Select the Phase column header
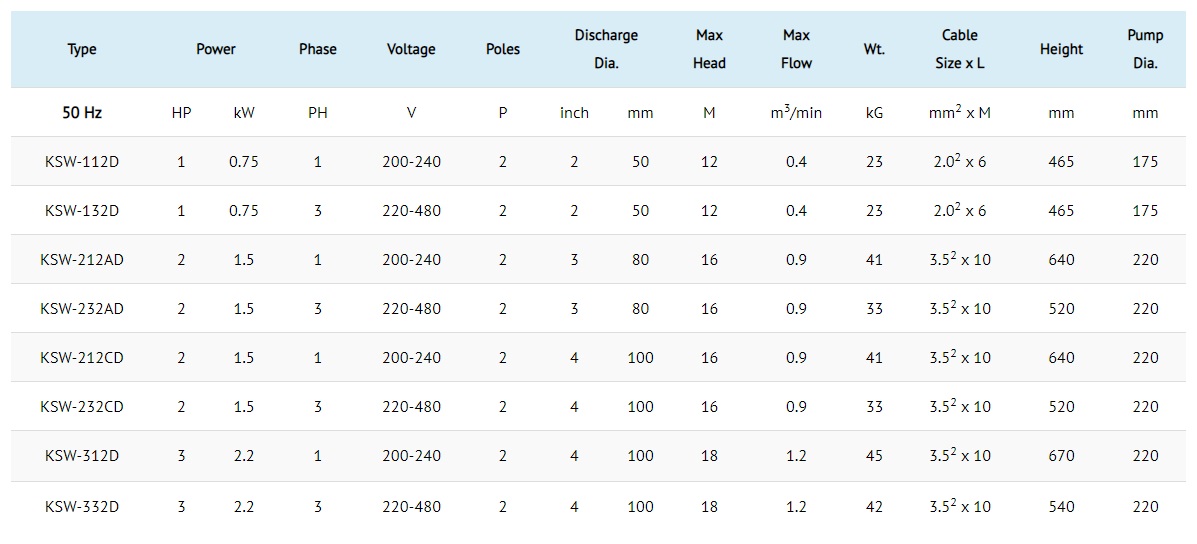 point(318,50)
